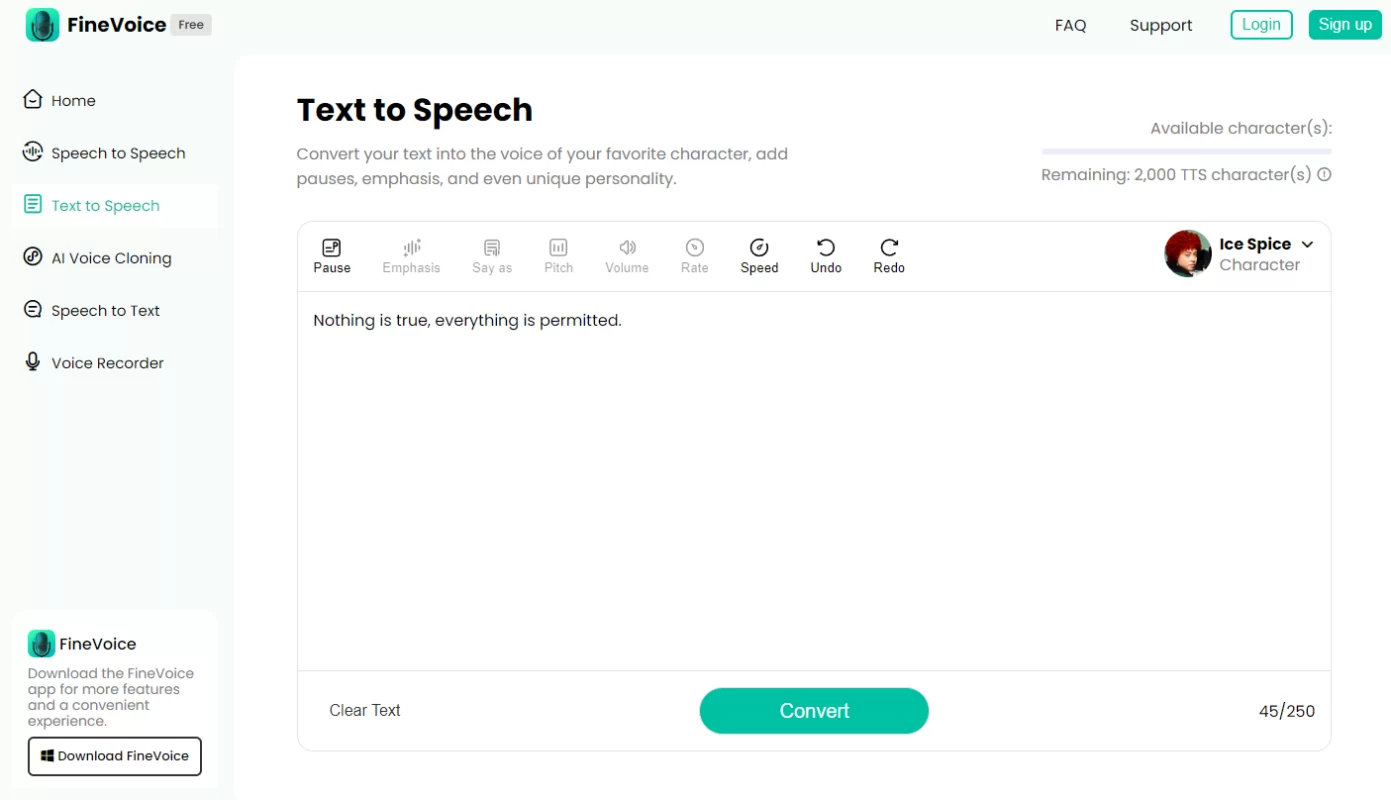Undo the last text edit
Screen dimensions: 1391x800
pos(826,247)
